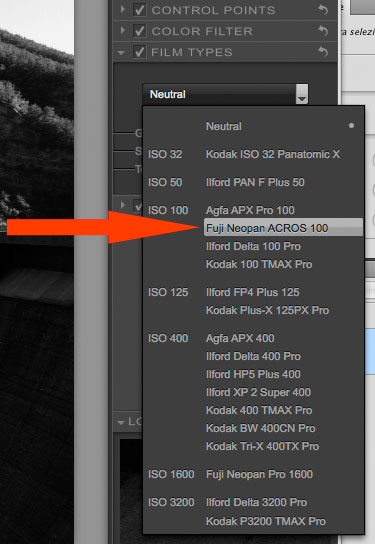The image size is (375, 544).
Task: Pick Fuji Neopan Pro 1600
Action: tap(259, 474)
